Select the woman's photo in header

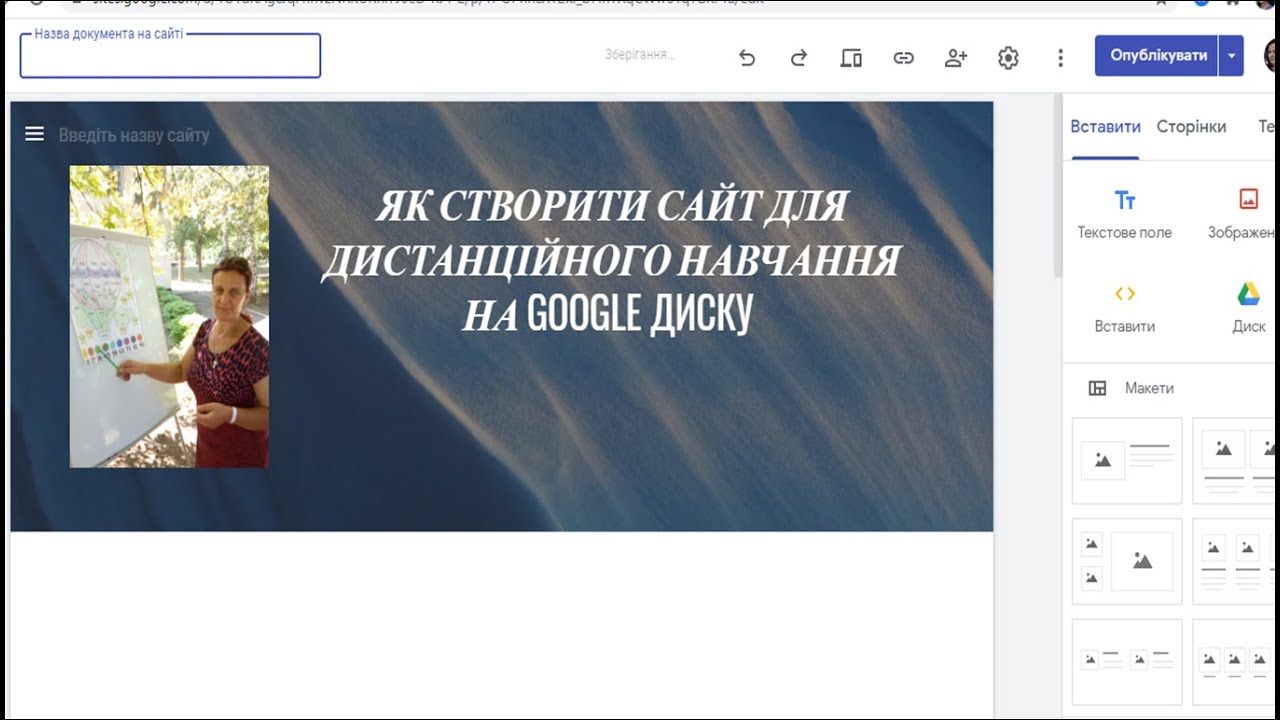pyautogui.click(x=169, y=317)
